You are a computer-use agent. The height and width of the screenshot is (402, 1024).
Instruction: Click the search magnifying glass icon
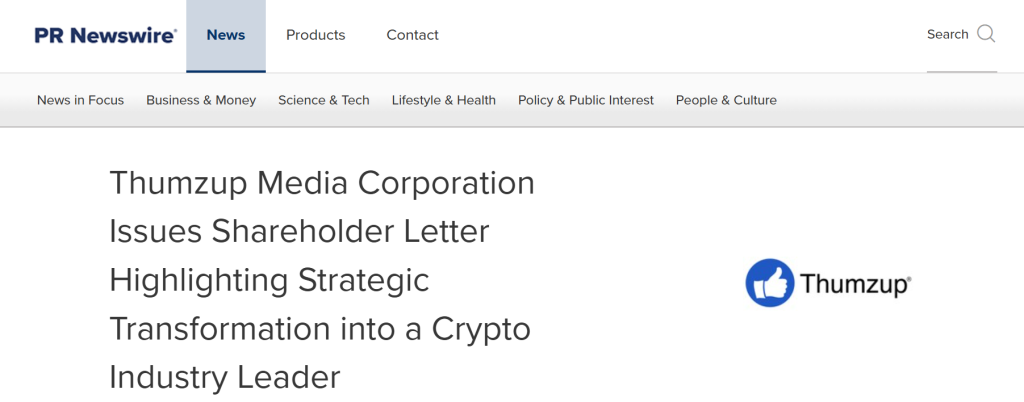[x=986, y=34]
